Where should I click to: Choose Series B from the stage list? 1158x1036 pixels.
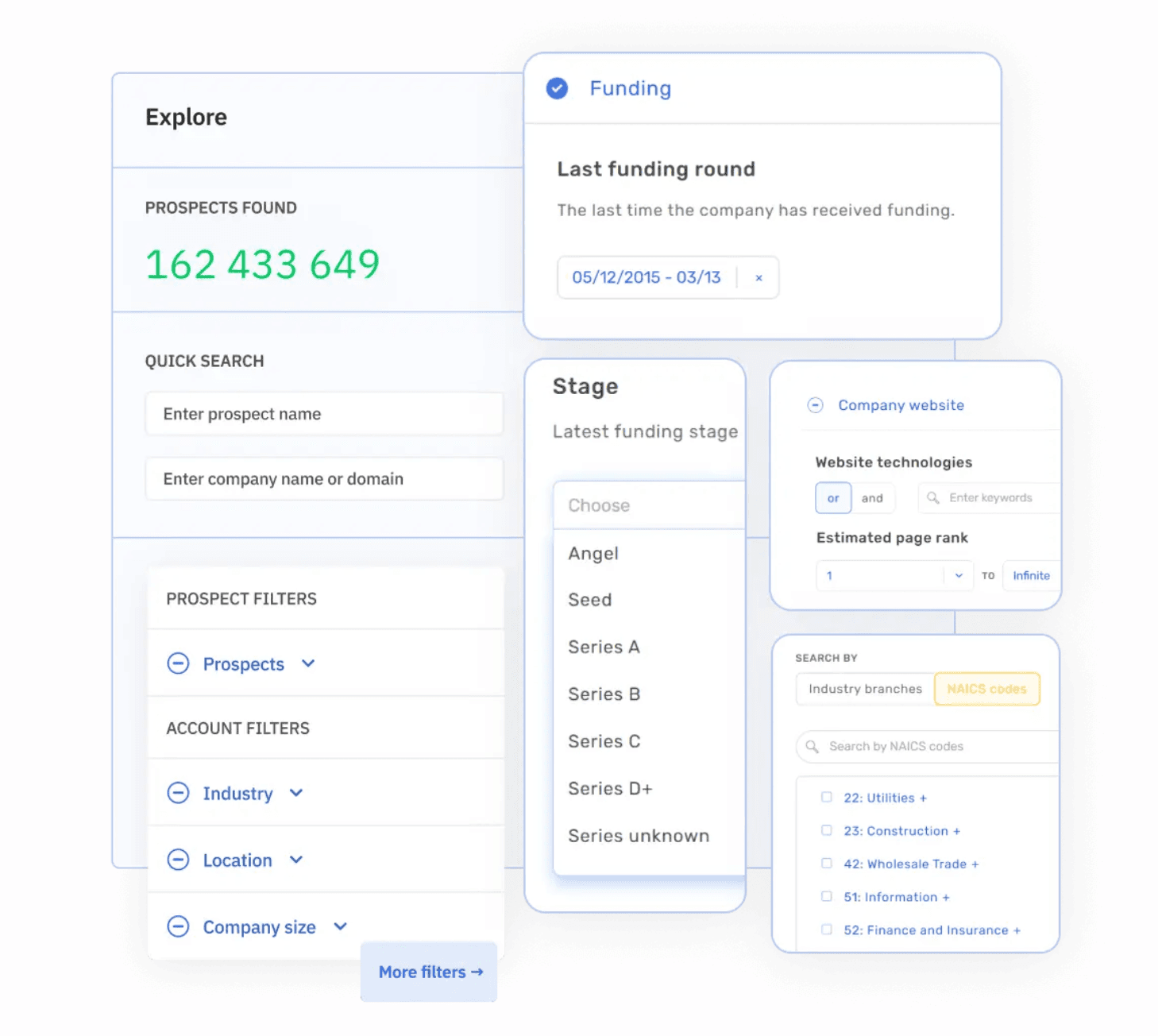coord(604,694)
